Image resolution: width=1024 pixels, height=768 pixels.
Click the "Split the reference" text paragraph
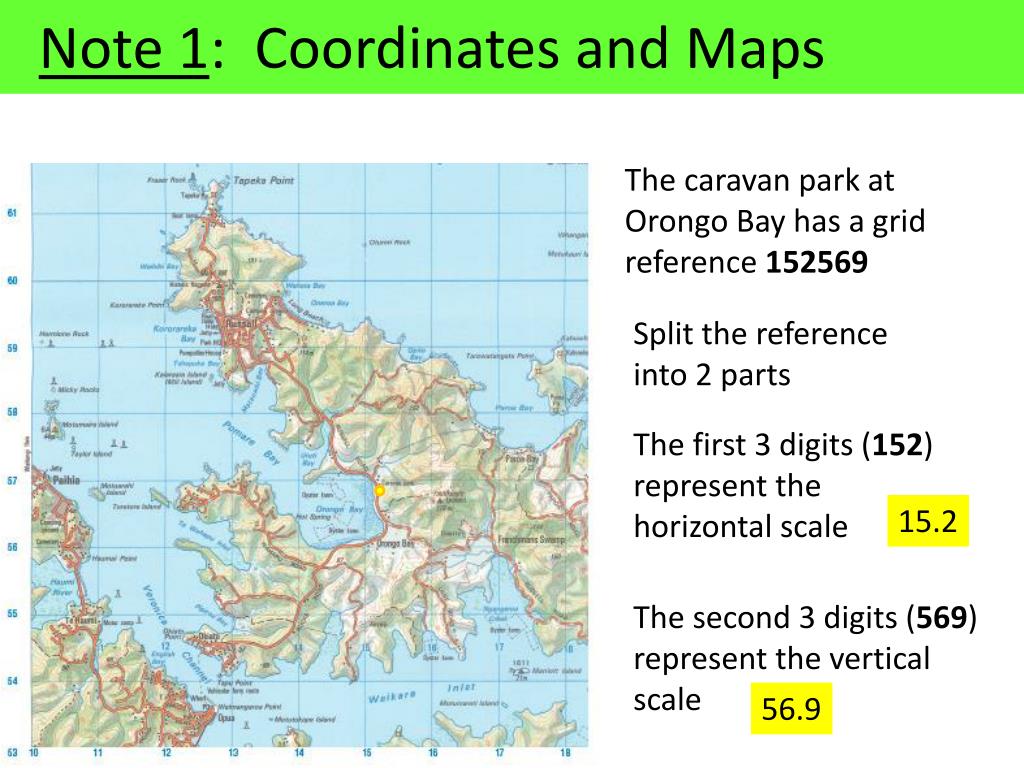(x=760, y=354)
